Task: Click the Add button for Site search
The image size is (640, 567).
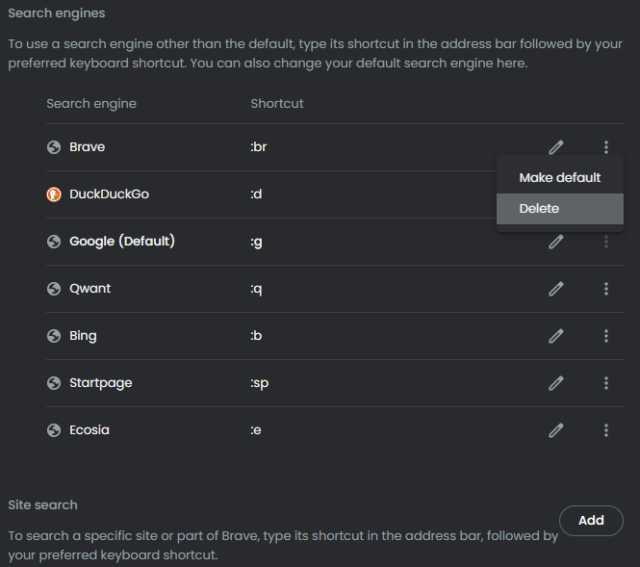Action: pyautogui.click(x=591, y=520)
